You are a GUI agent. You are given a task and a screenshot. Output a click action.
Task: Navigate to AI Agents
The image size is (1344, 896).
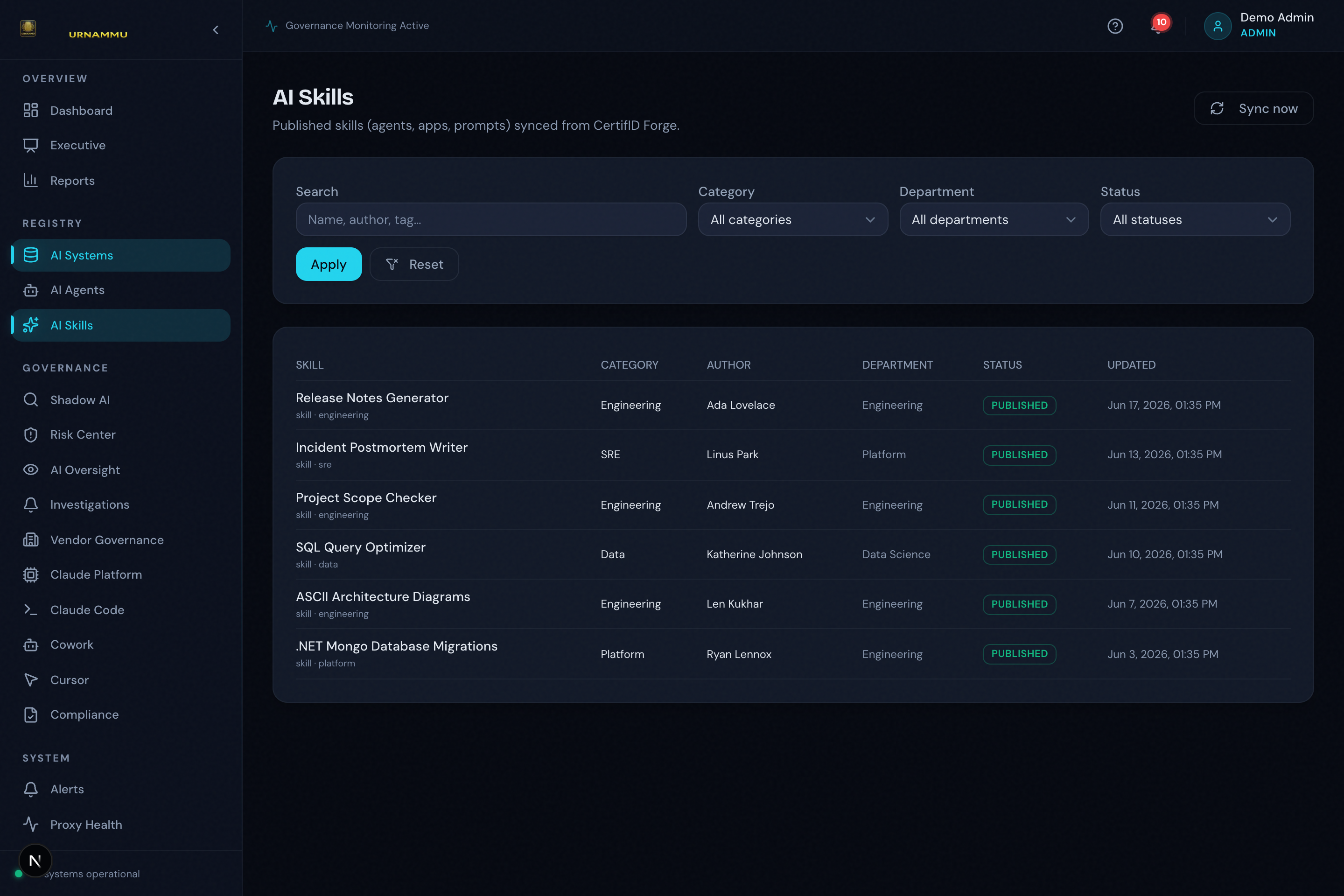coord(120,290)
